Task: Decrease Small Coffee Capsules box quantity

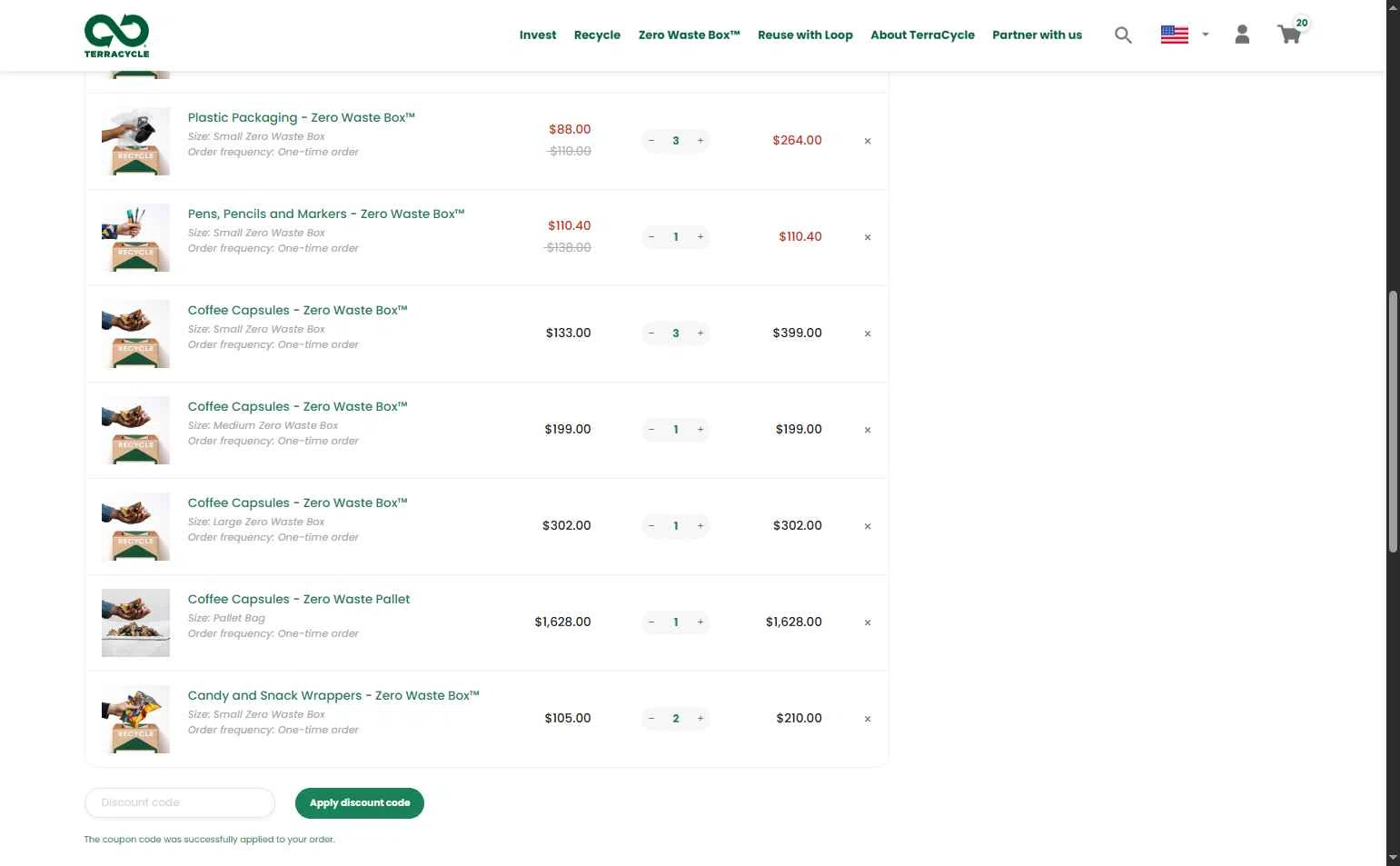Action: (x=651, y=333)
